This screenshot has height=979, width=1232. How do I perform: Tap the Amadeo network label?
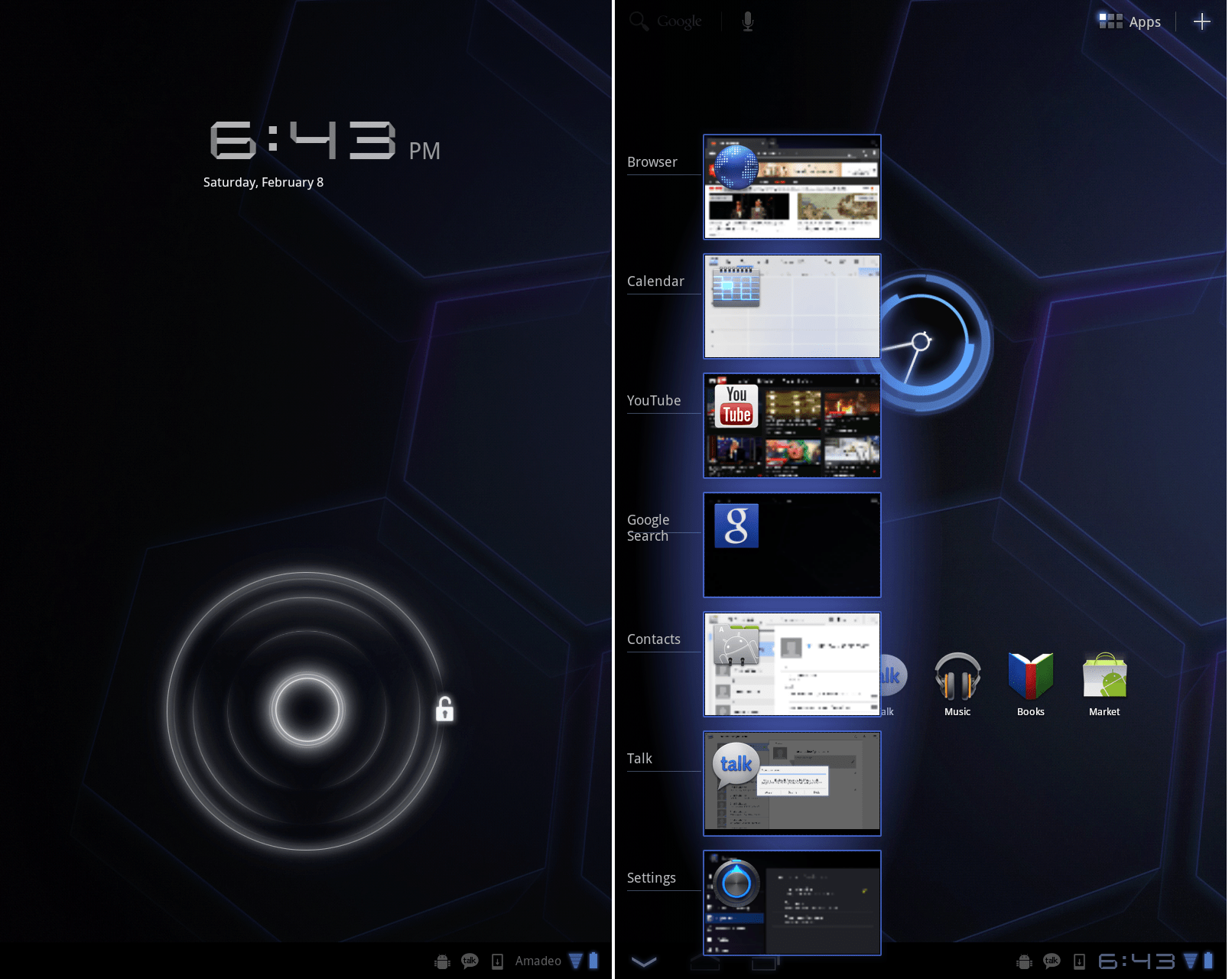(x=538, y=961)
